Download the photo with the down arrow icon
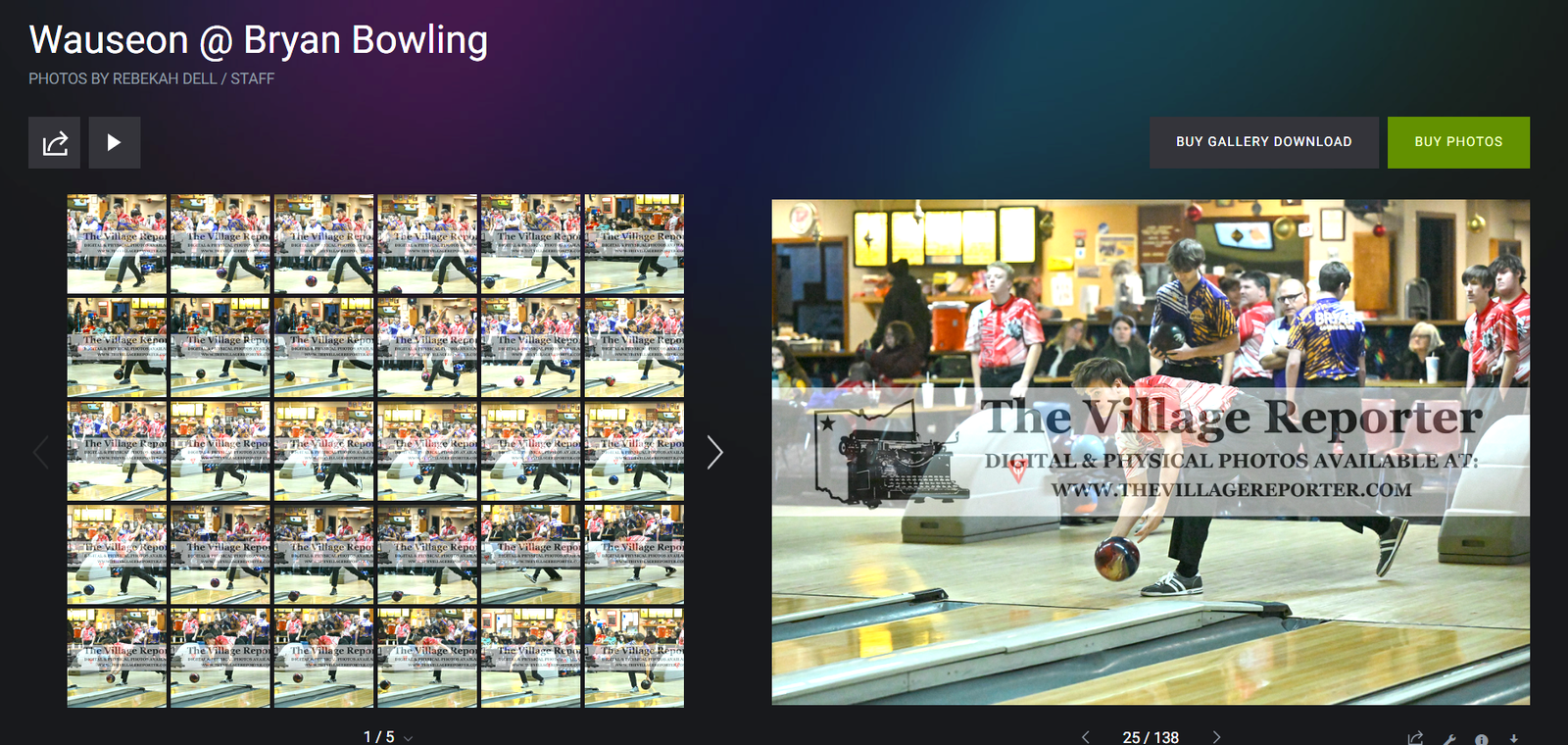The image size is (1568, 745). tap(1514, 738)
